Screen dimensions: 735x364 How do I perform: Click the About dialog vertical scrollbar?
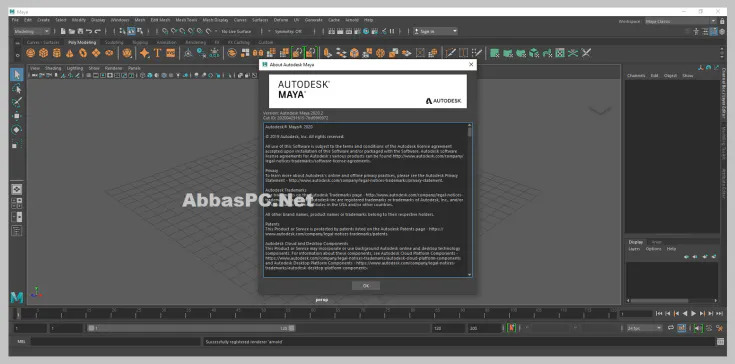pos(470,131)
